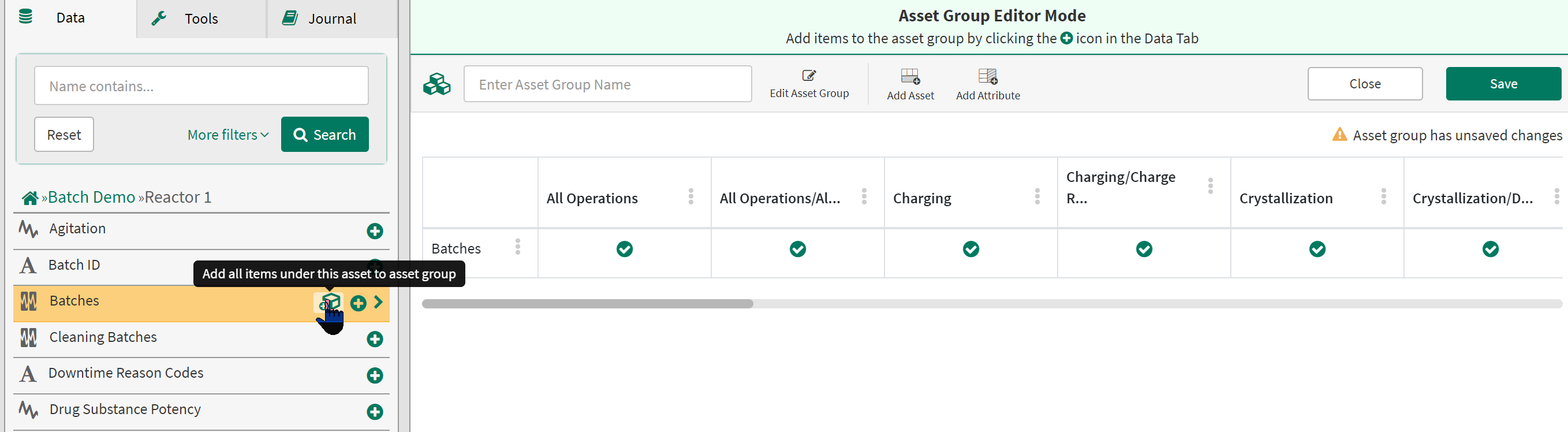Add all items under Batches asset
Viewport: 1568px width, 432px height.
(330, 301)
